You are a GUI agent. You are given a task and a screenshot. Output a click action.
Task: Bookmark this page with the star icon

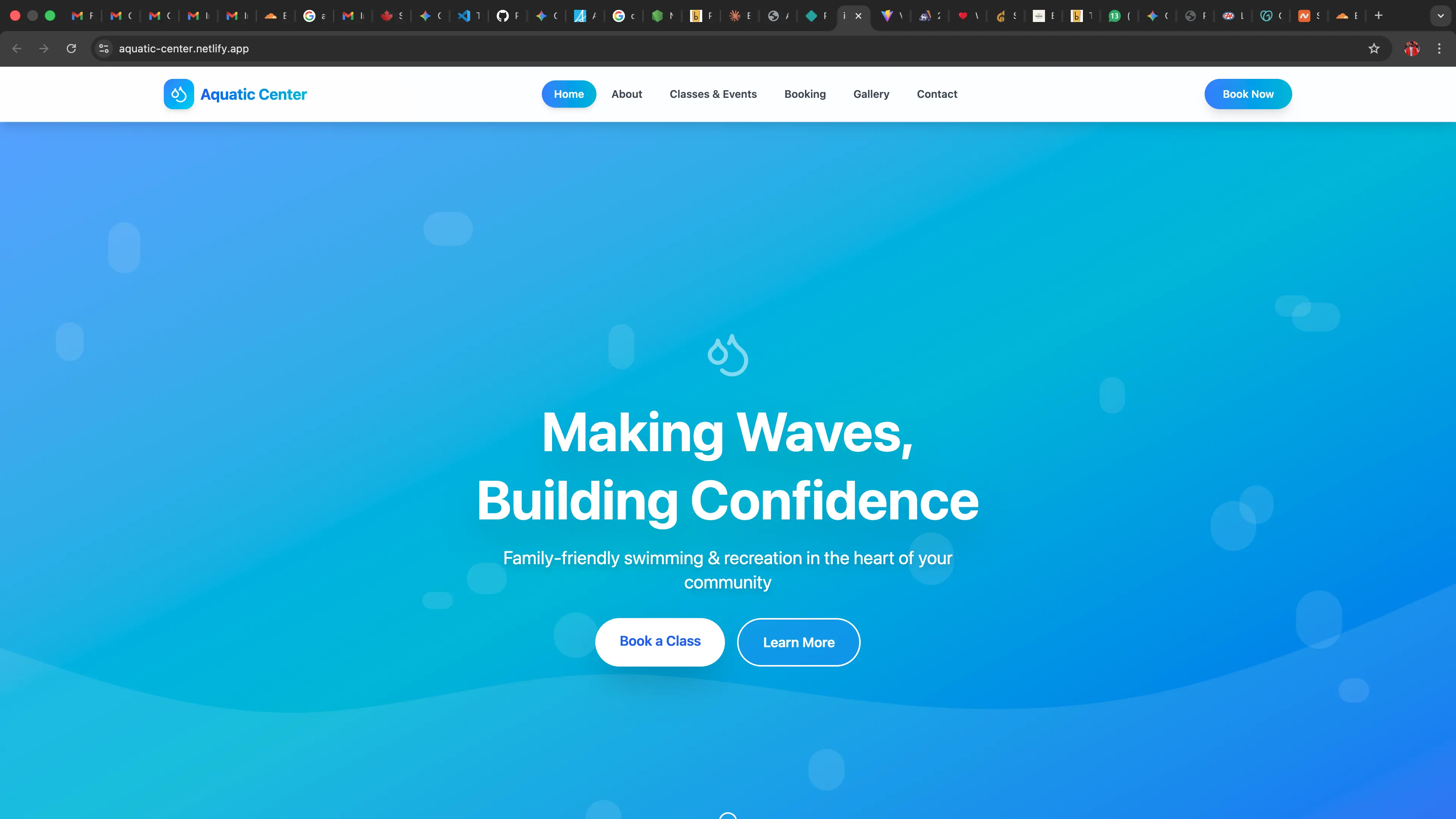pyautogui.click(x=1373, y=49)
